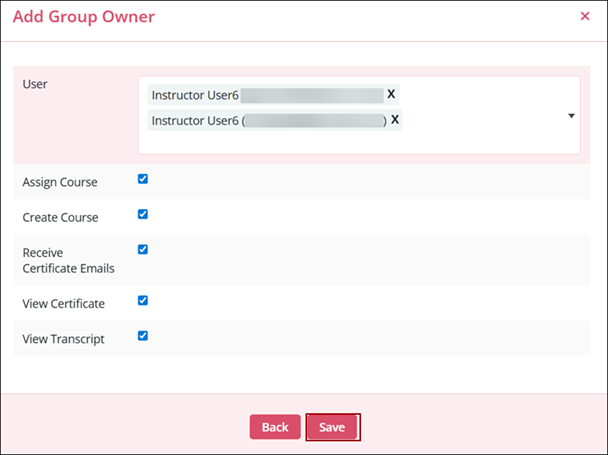Viewport: 608px width, 455px height.
Task: Uncheck the View Certificate checkbox
Action: click(x=143, y=300)
